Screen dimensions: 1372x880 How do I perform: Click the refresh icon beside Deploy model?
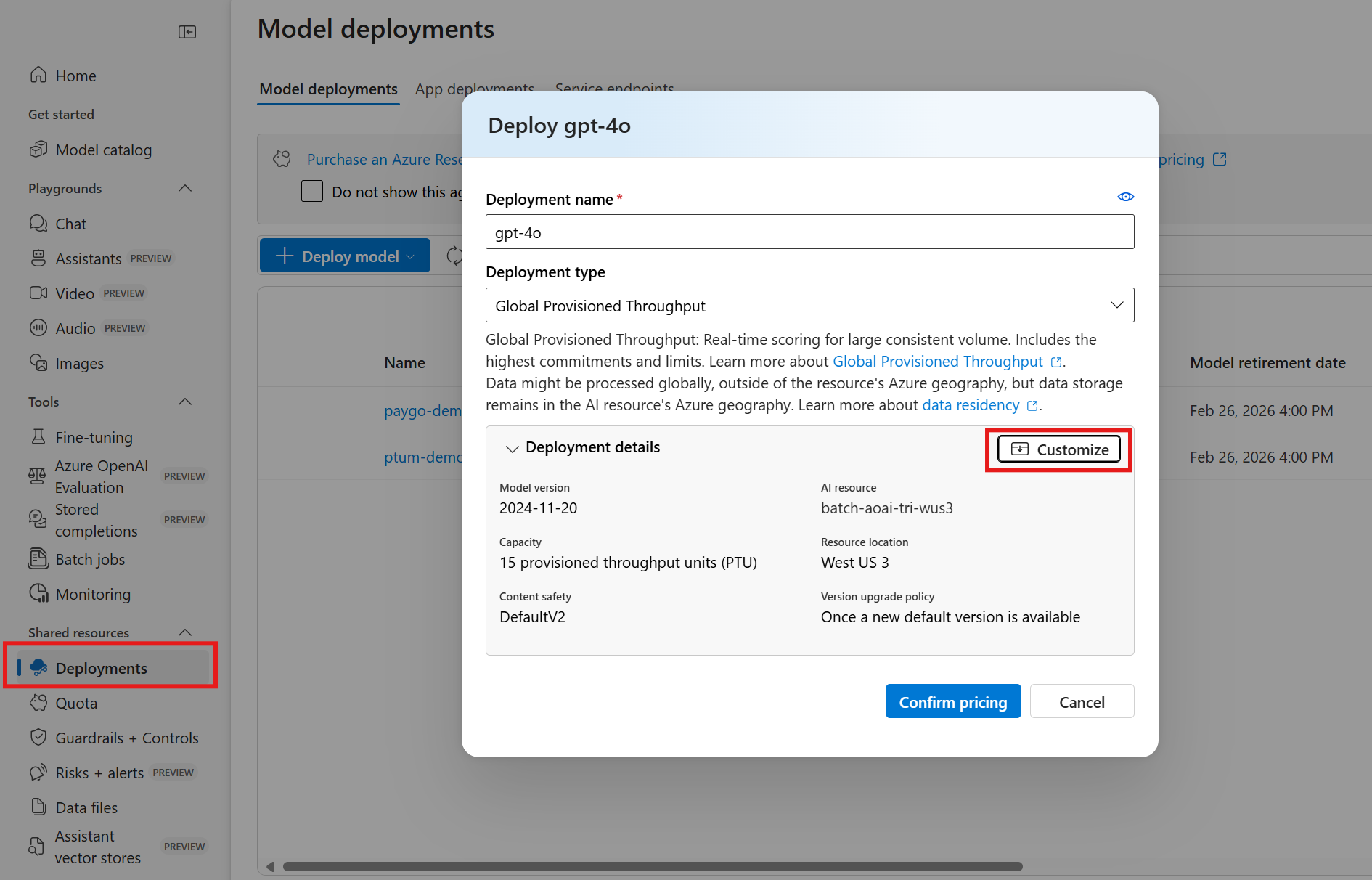(454, 256)
